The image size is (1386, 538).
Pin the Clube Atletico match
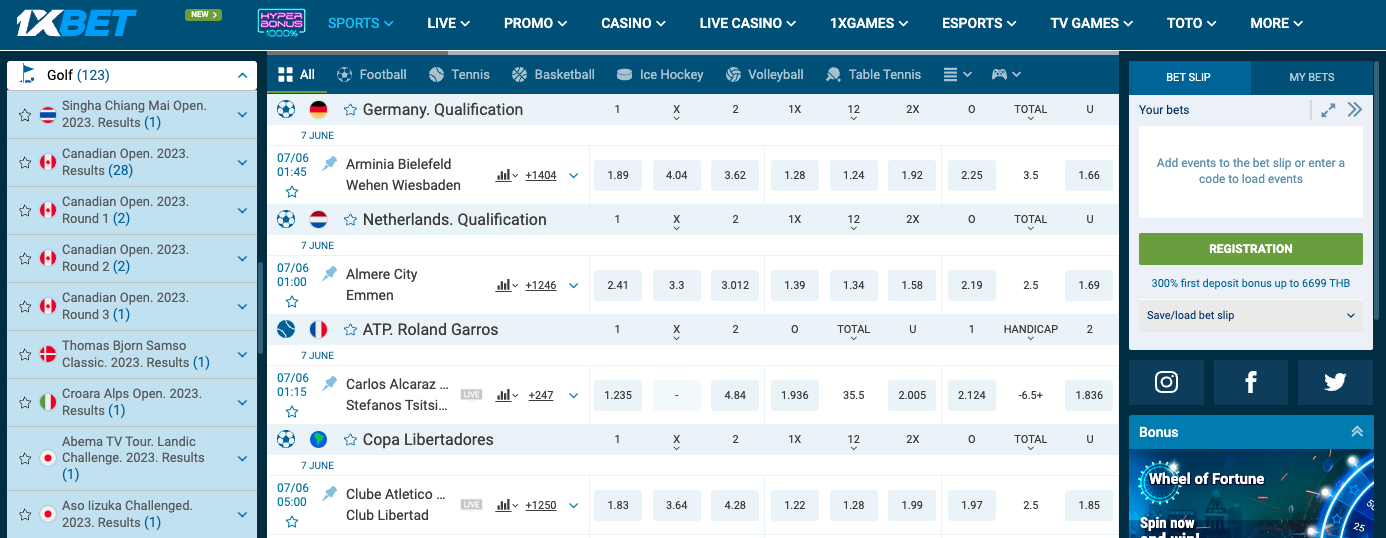[329, 493]
